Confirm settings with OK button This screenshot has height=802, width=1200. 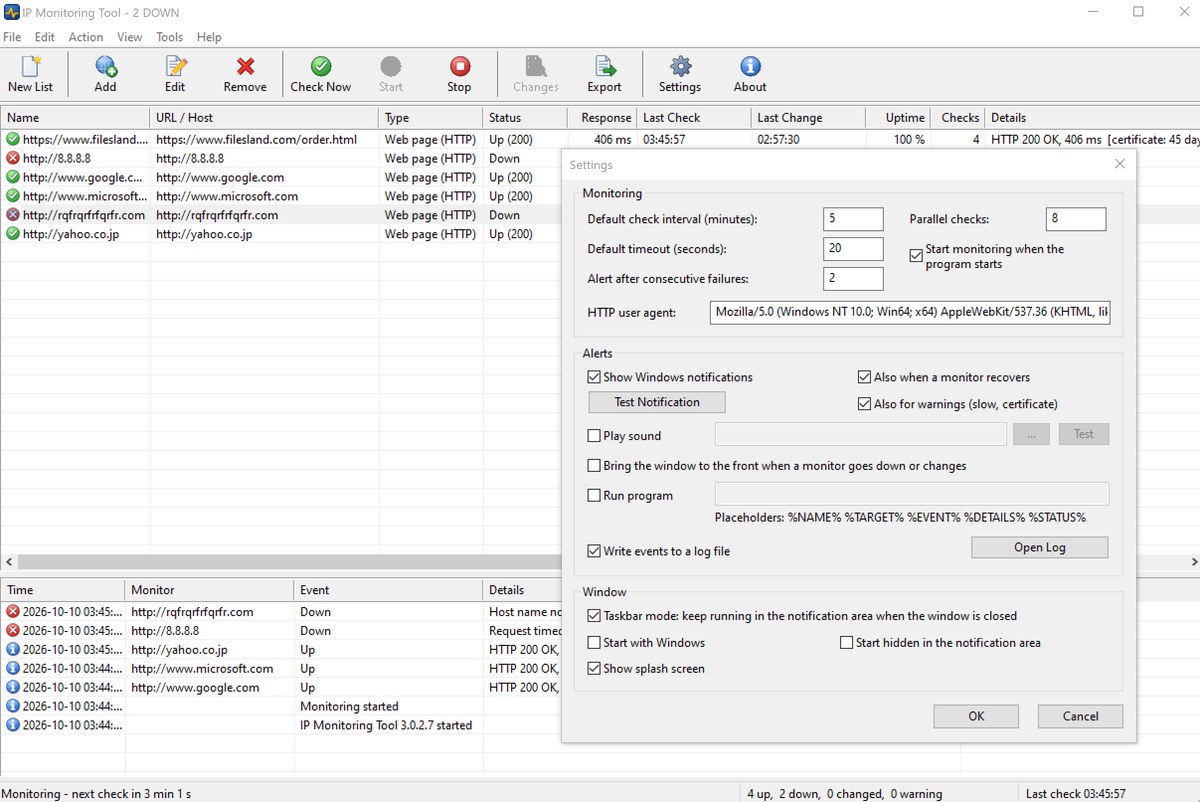pos(976,716)
